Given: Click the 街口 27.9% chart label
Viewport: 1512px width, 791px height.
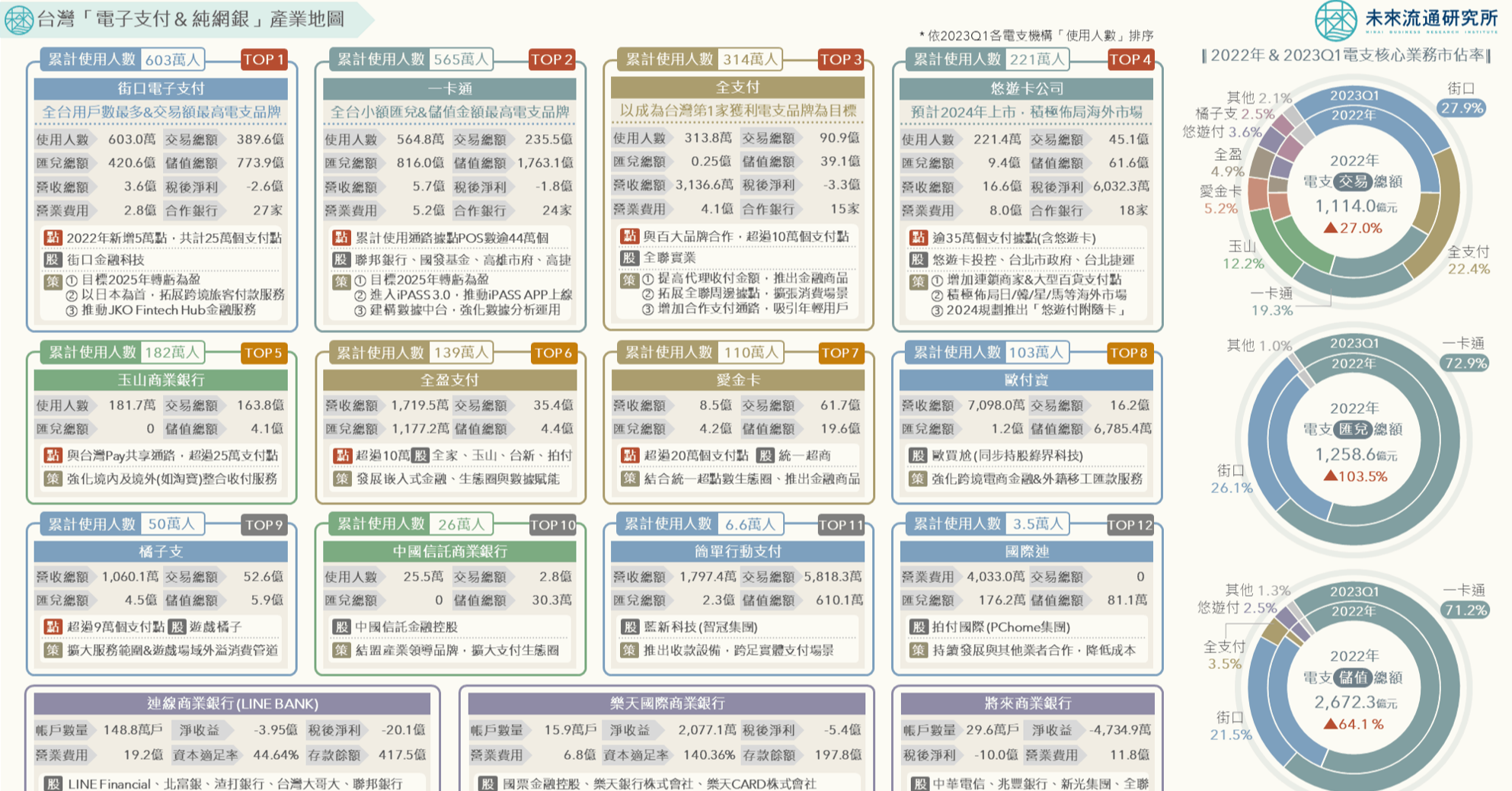Looking at the screenshot, I should coord(1461,99).
